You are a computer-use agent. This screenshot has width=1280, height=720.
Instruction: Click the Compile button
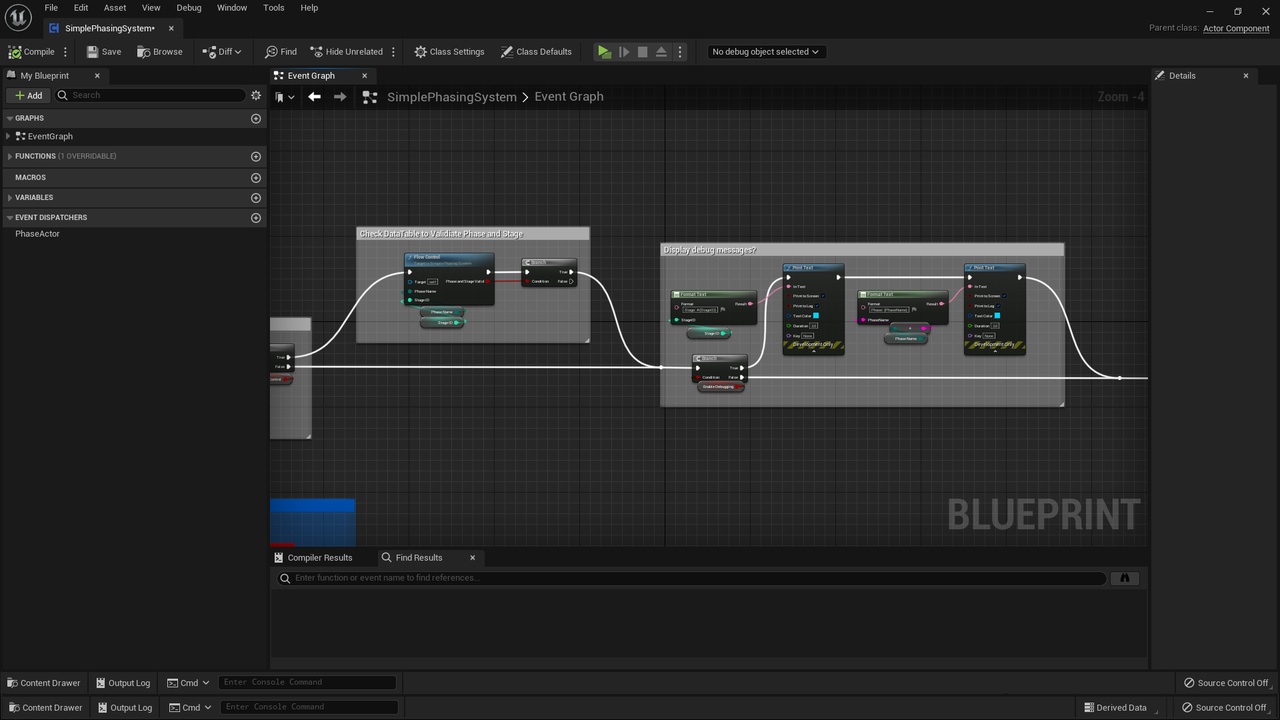coord(31,52)
